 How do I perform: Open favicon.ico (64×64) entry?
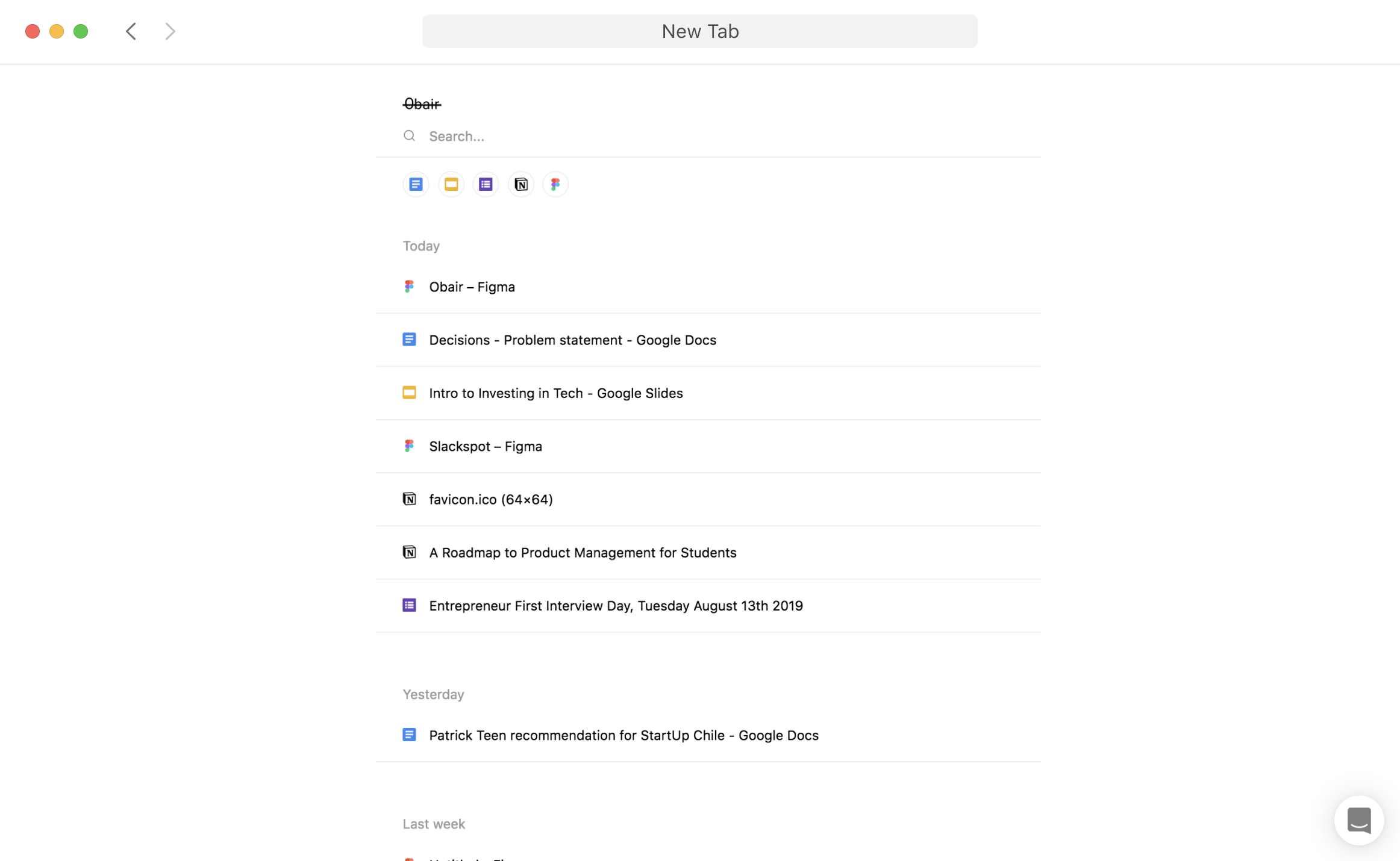pyautogui.click(x=708, y=499)
